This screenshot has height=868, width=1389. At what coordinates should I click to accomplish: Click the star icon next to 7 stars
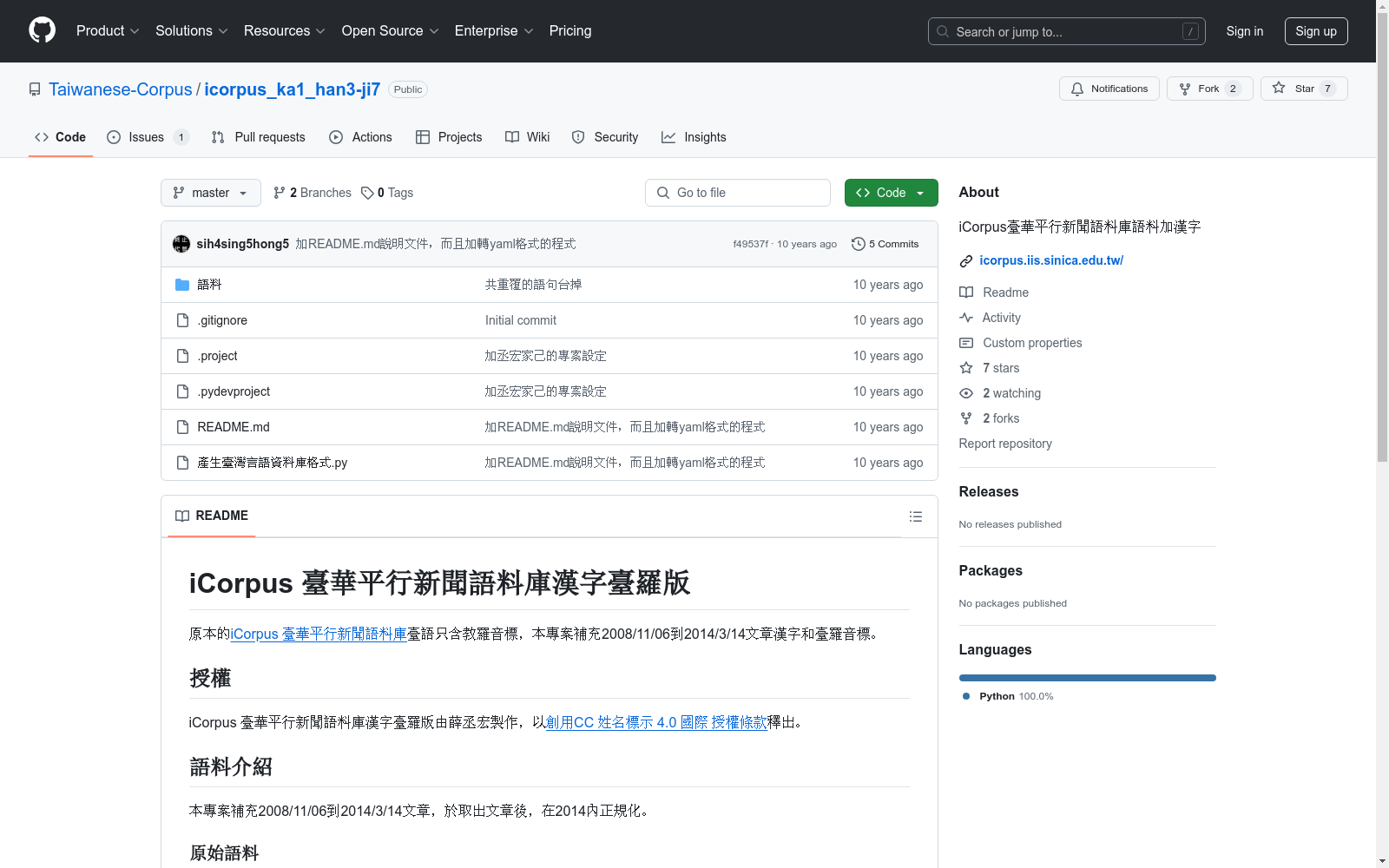tap(966, 368)
